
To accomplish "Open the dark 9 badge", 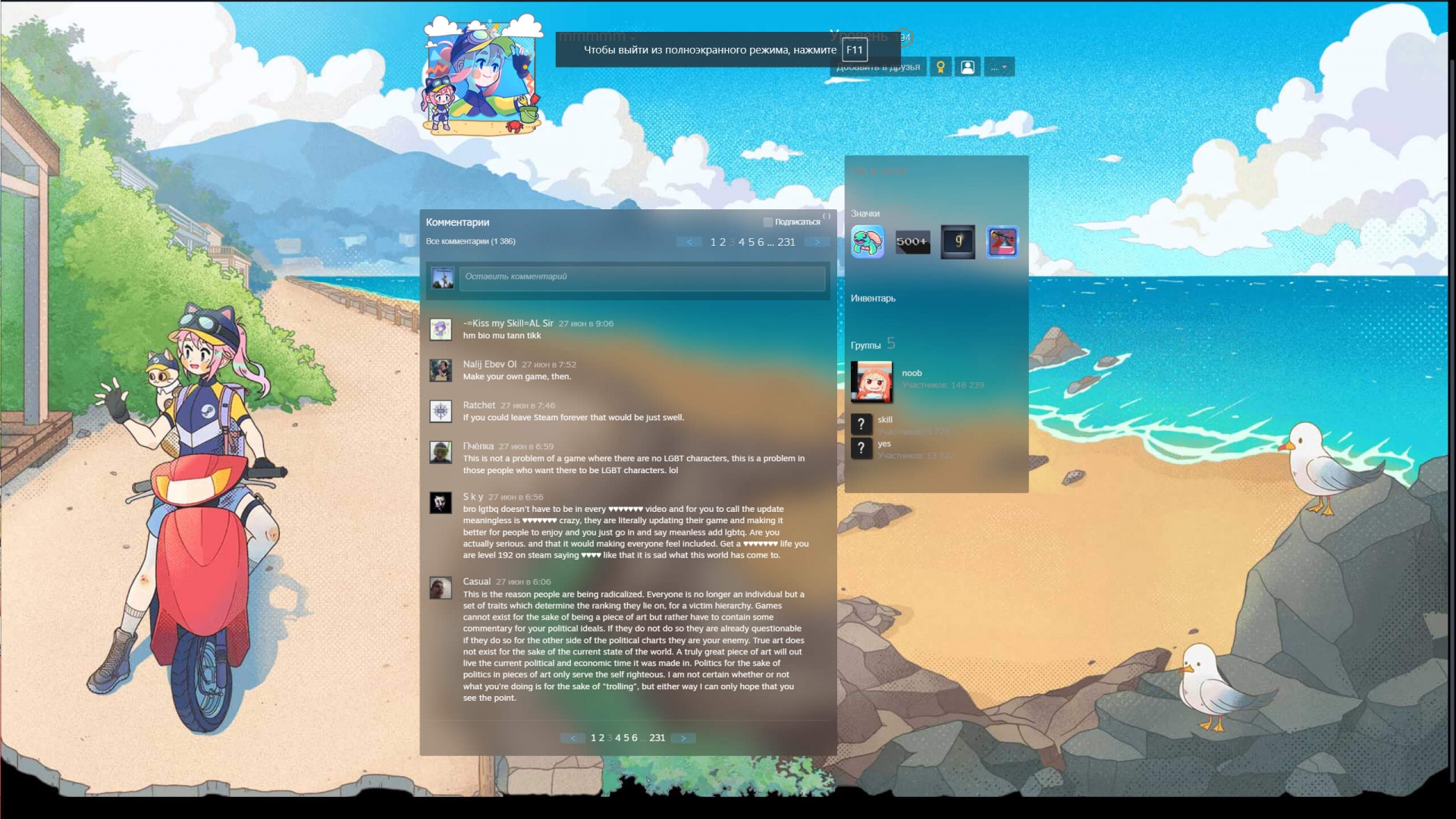I will 958,242.
